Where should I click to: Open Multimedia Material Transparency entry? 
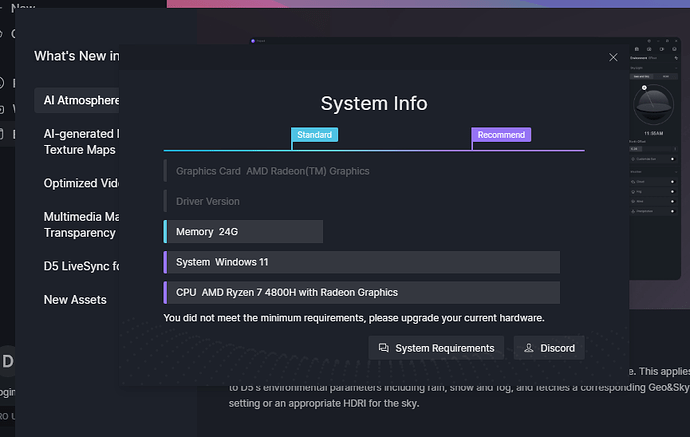81,224
